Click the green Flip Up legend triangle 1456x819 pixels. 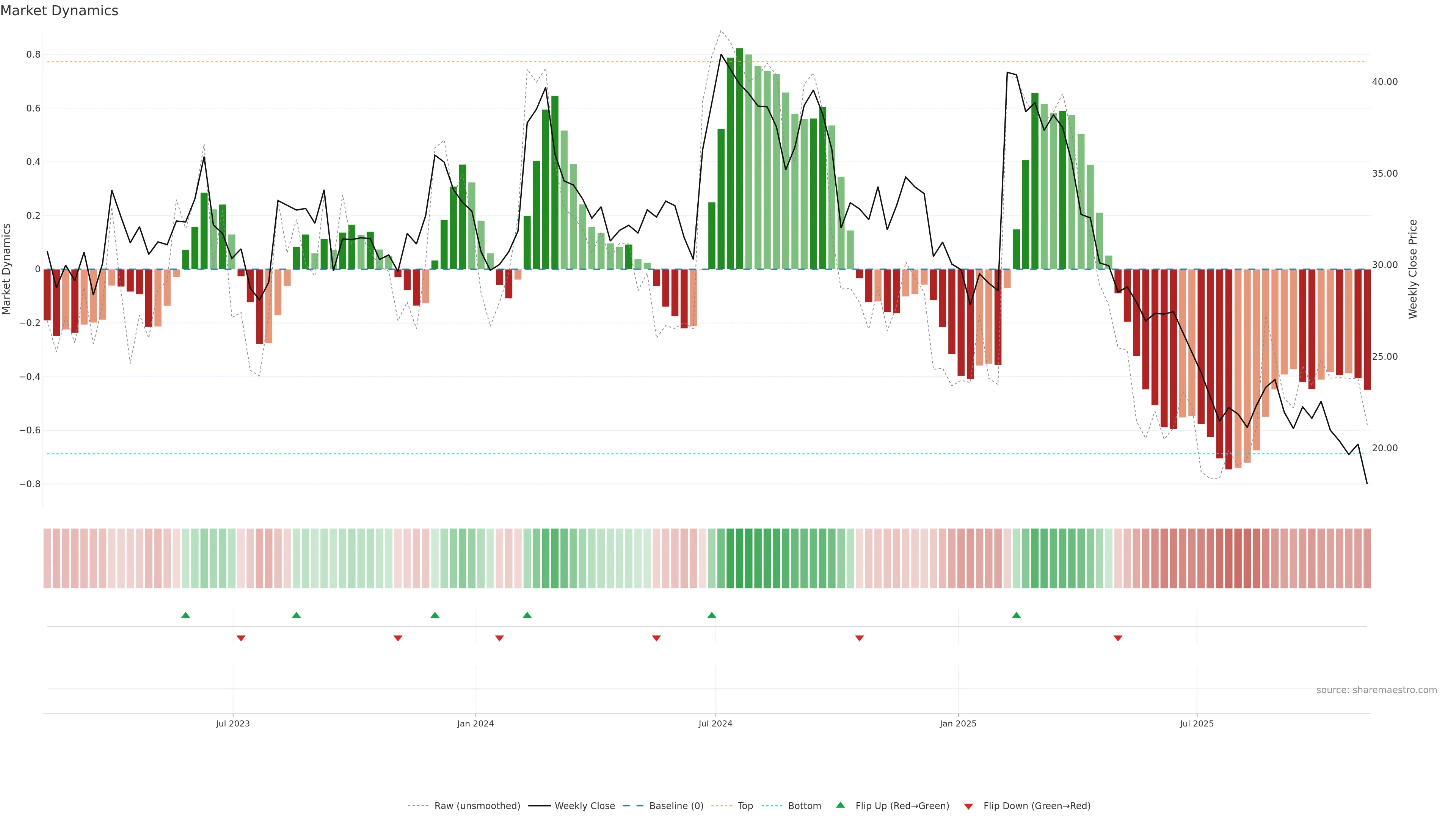[x=841, y=805]
